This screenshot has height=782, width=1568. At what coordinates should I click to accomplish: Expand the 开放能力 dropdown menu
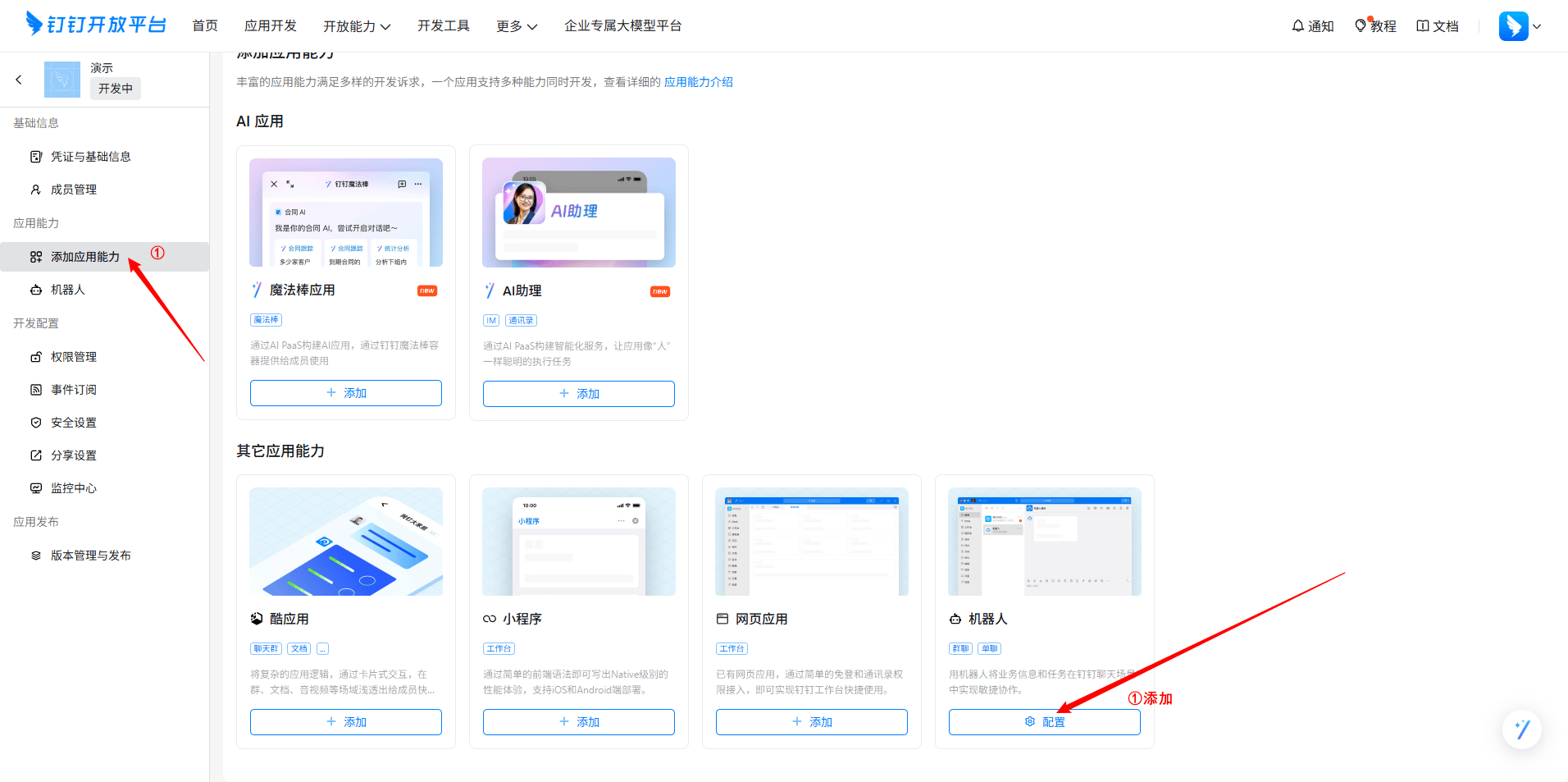point(357,26)
